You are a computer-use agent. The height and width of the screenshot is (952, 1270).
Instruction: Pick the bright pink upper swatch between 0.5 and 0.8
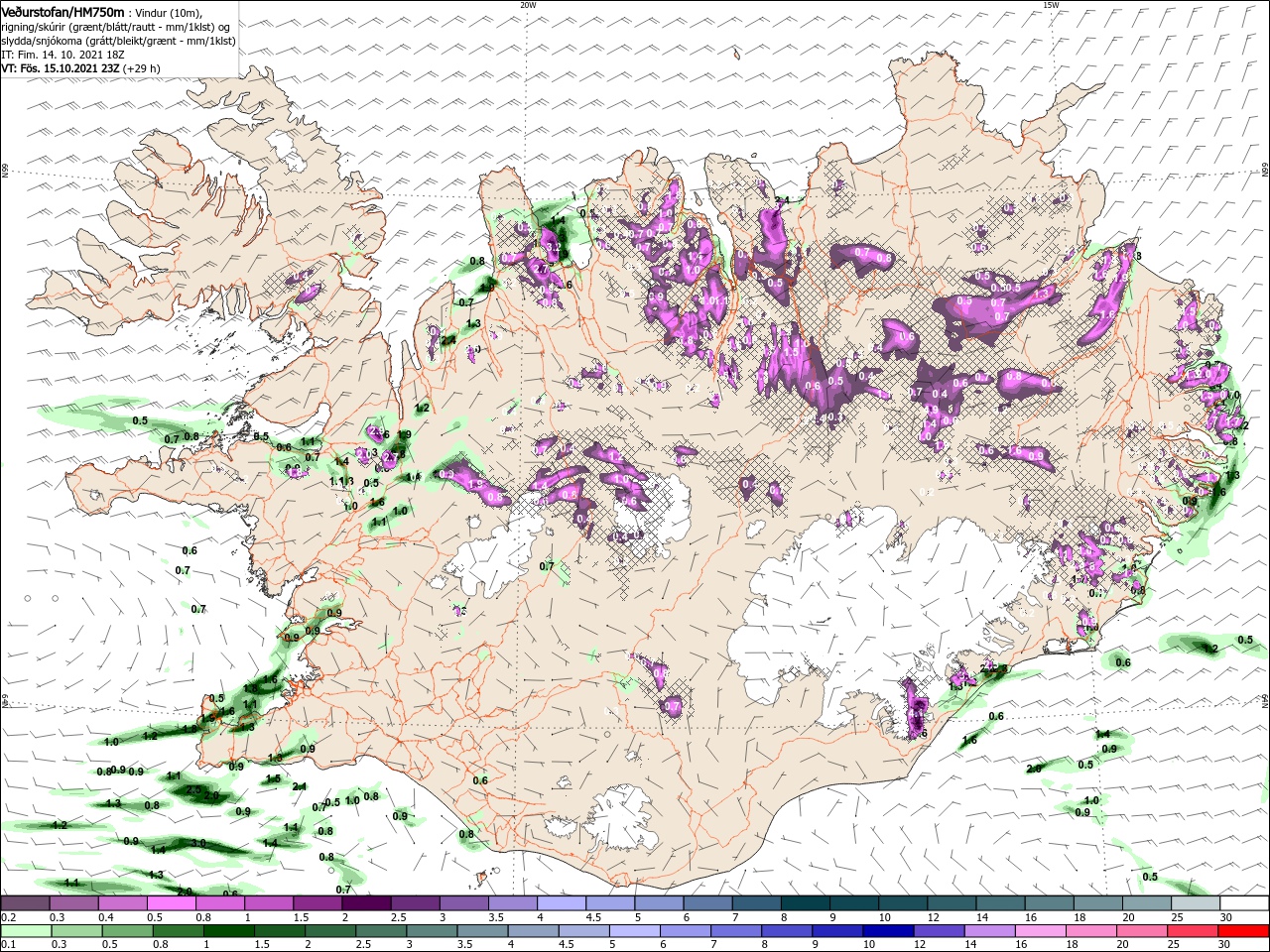(x=172, y=902)
